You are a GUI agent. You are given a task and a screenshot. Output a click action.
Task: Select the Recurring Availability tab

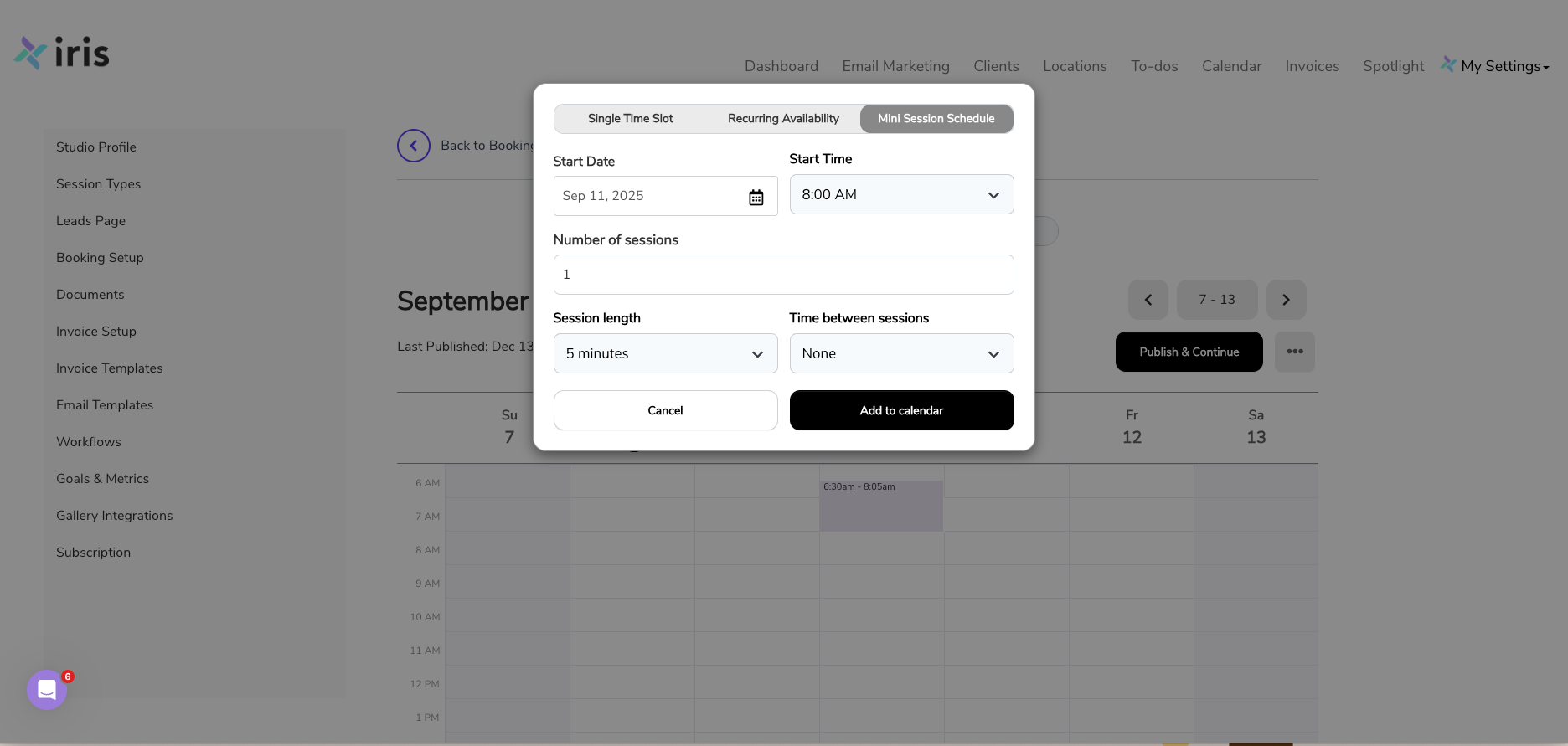coord(782,118)
